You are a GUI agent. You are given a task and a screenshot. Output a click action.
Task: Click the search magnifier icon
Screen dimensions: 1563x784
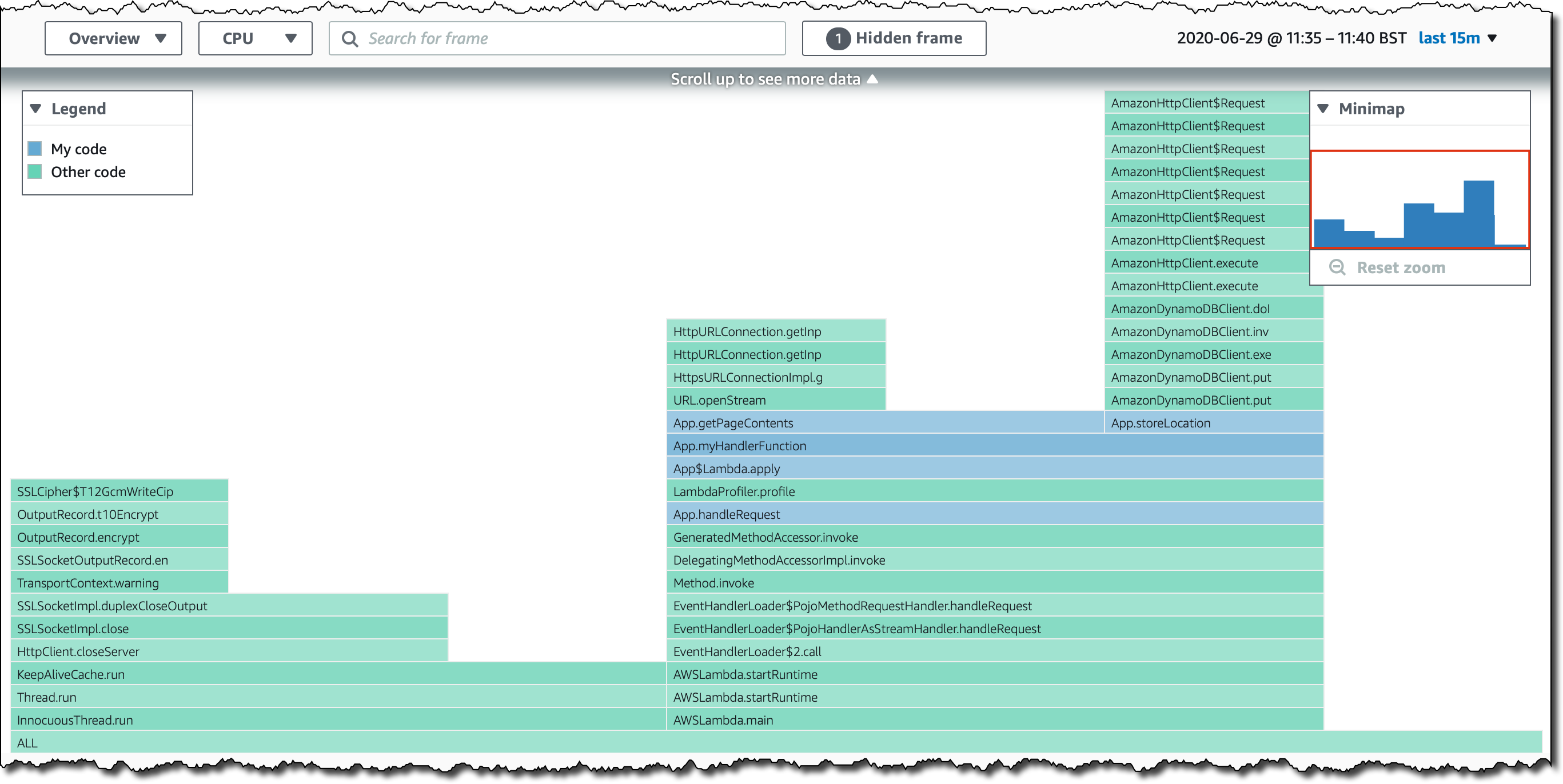pos(349,39)
